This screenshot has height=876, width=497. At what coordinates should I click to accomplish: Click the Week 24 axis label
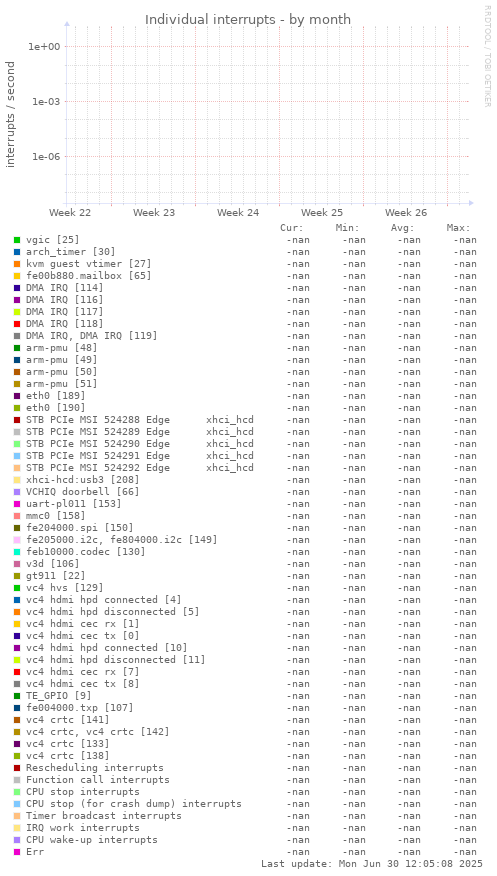(238, 212)
